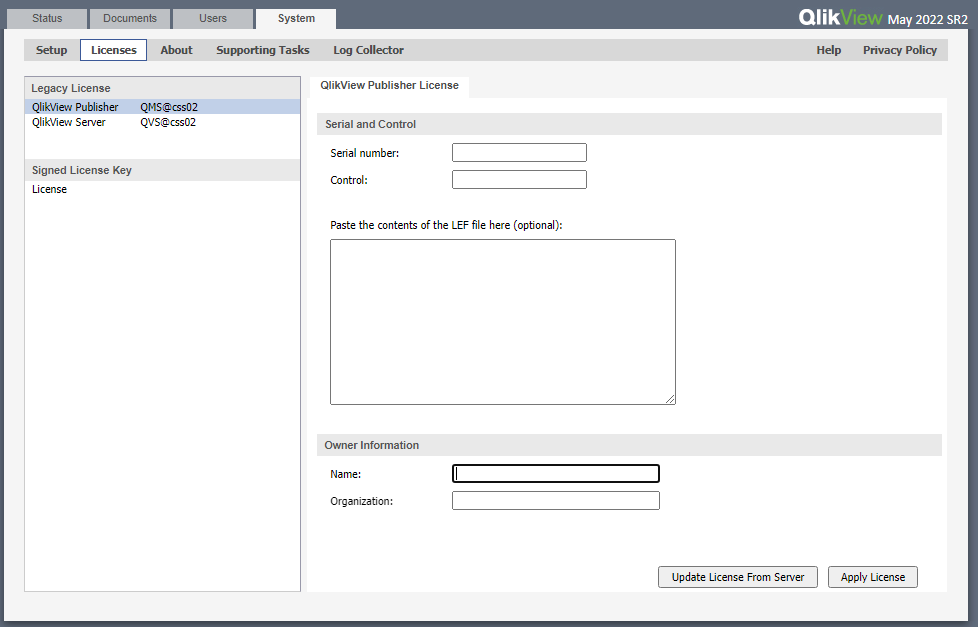Click the QlikView logo

pyautogui.click(x=840, y=17)
